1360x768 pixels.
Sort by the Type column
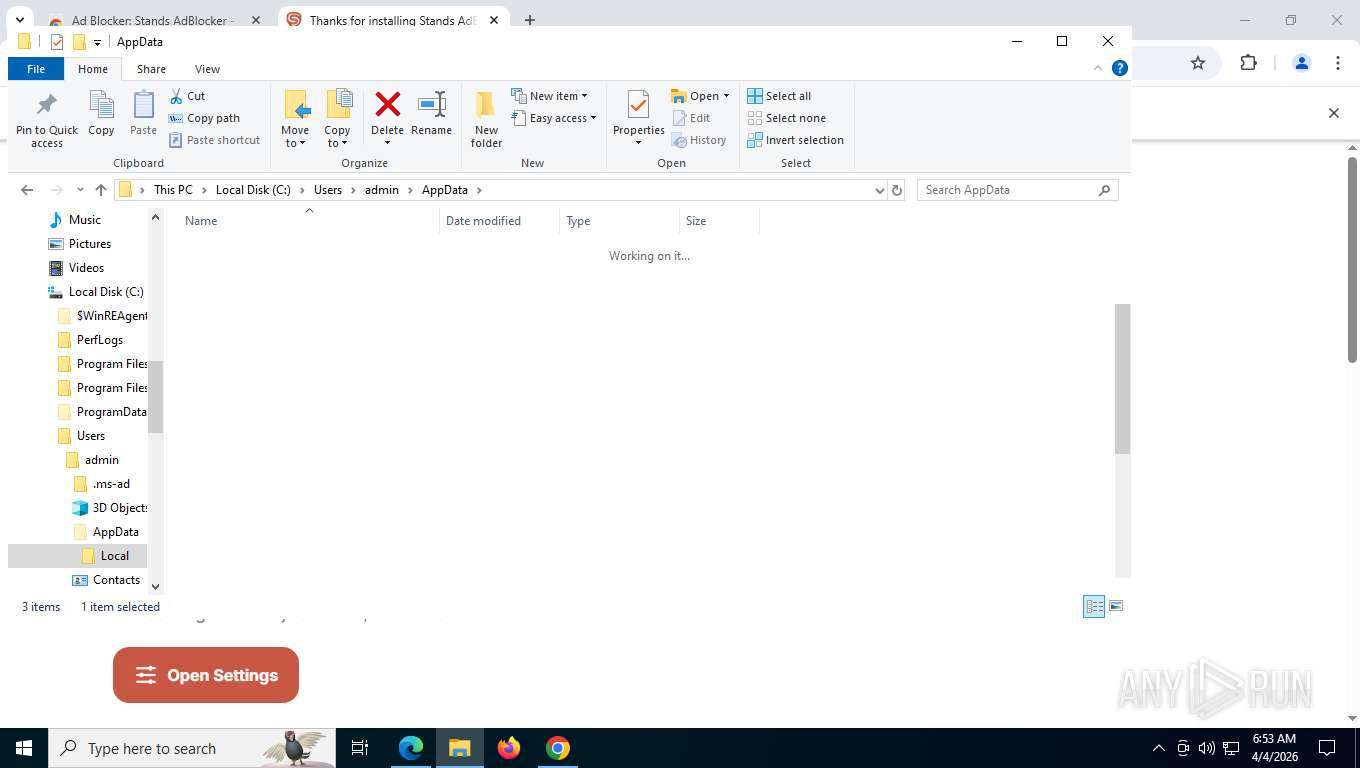coord(619,221)
